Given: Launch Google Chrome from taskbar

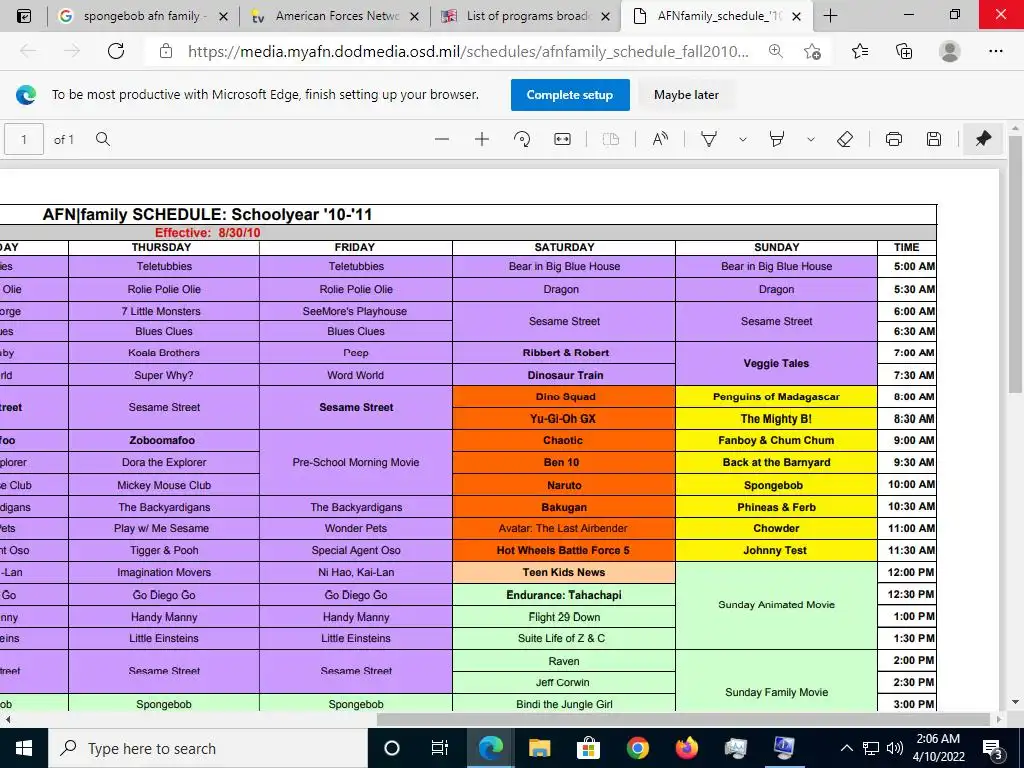Looking at the screenshot, I should [x=637, y=748].
